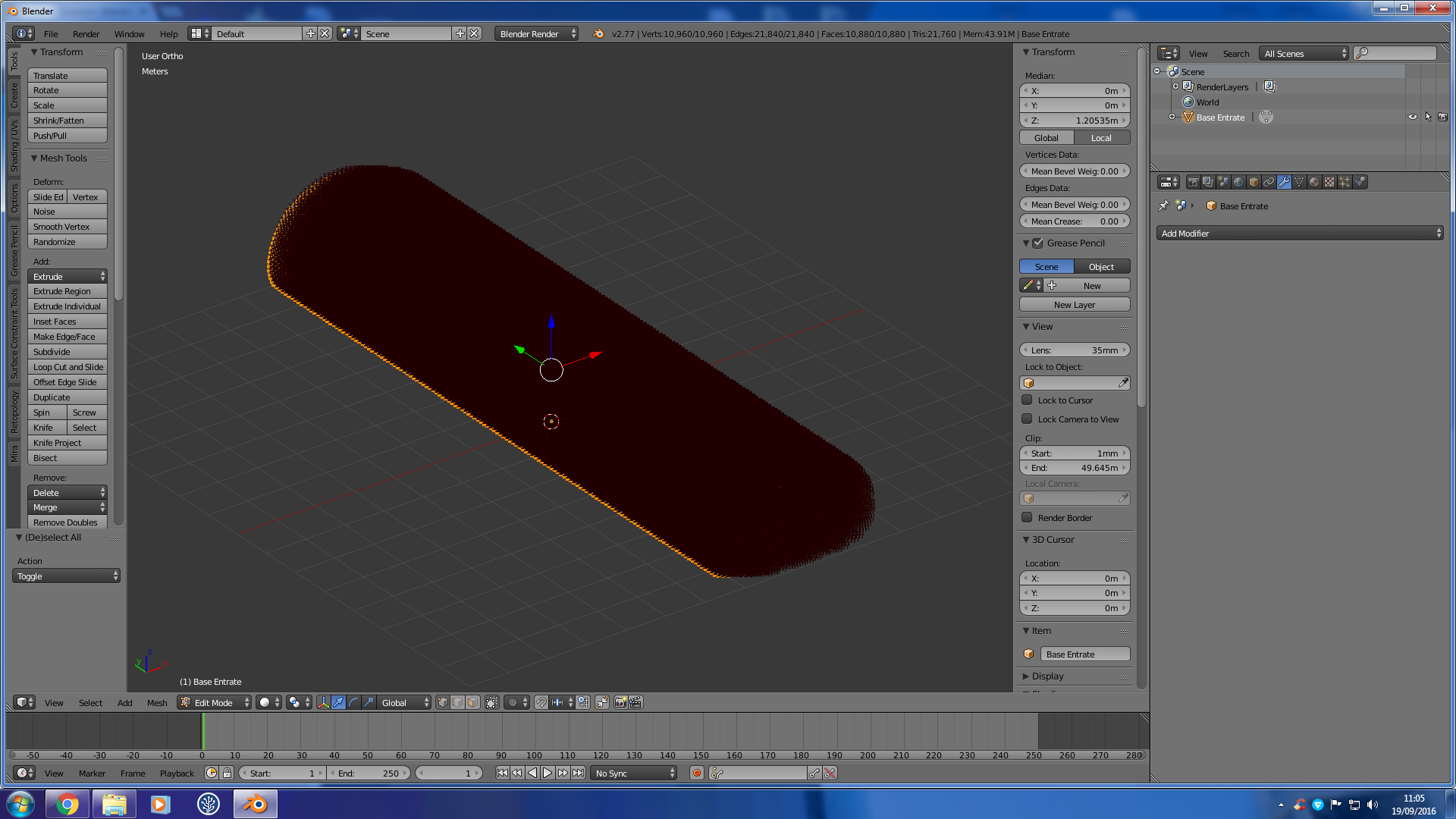Screen dimensions: 1456x819
Task: Open the viewport shading mode dropdown
Action: 268,702
